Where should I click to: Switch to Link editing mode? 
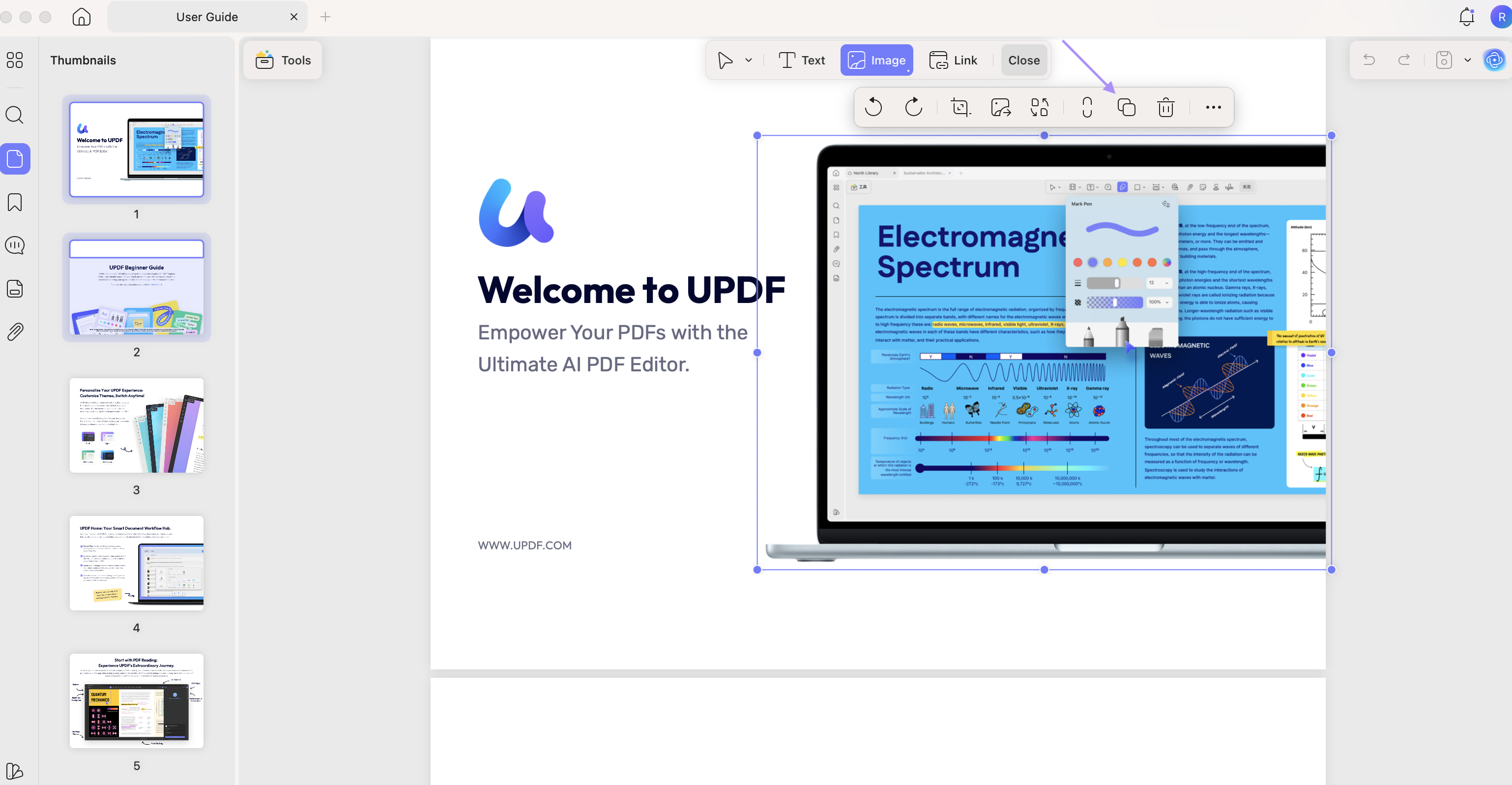click(x=954, y=60)
